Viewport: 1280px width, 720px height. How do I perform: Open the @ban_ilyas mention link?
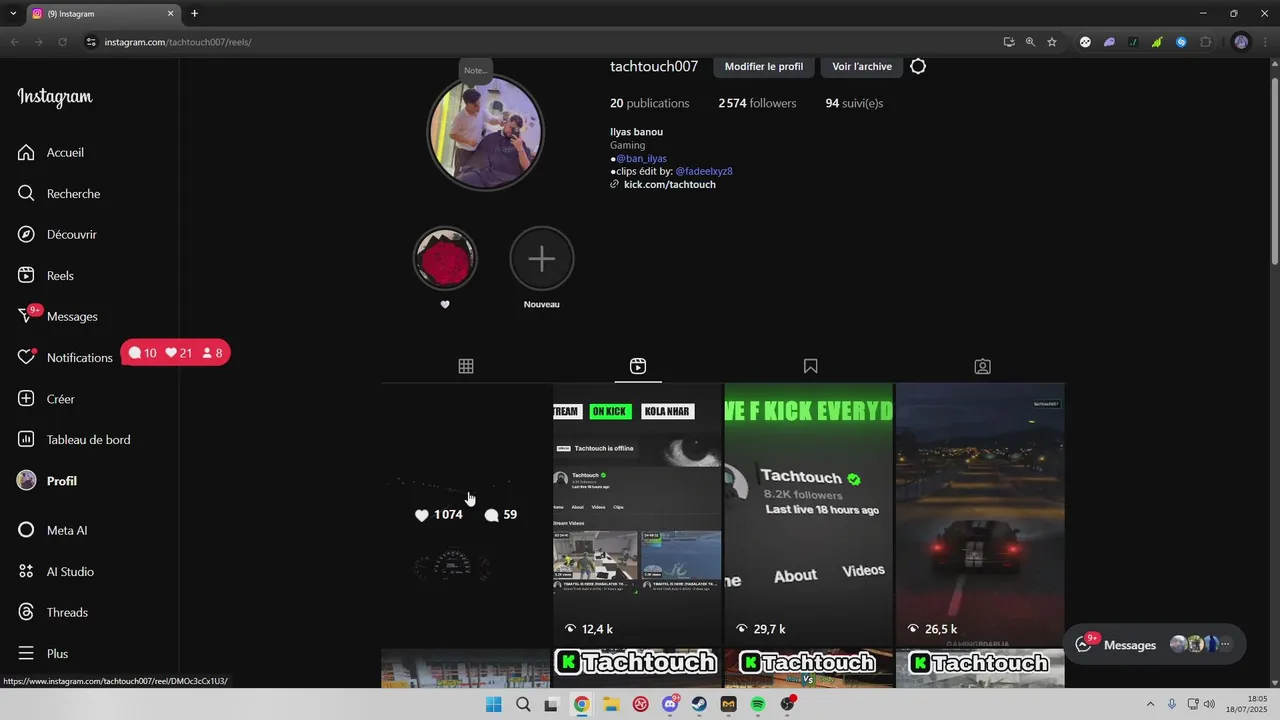coord(641,159)
